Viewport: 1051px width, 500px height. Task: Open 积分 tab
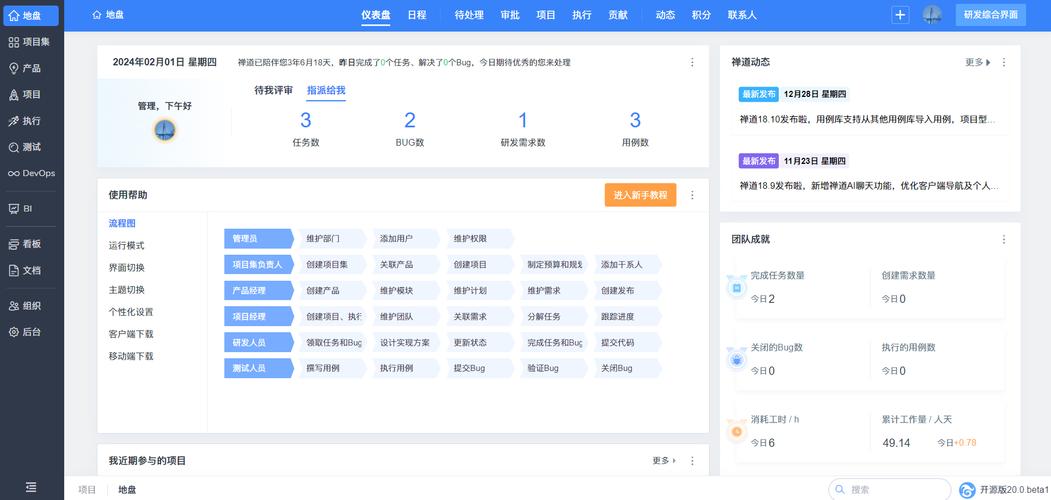701,15
